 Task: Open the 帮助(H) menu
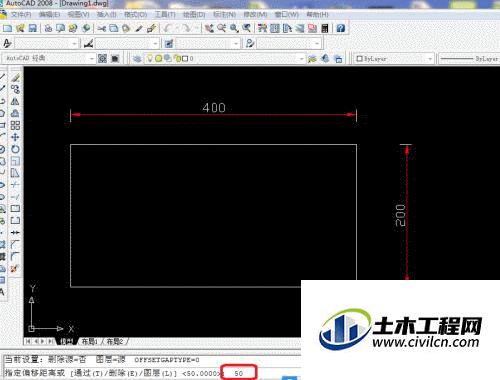317,15
